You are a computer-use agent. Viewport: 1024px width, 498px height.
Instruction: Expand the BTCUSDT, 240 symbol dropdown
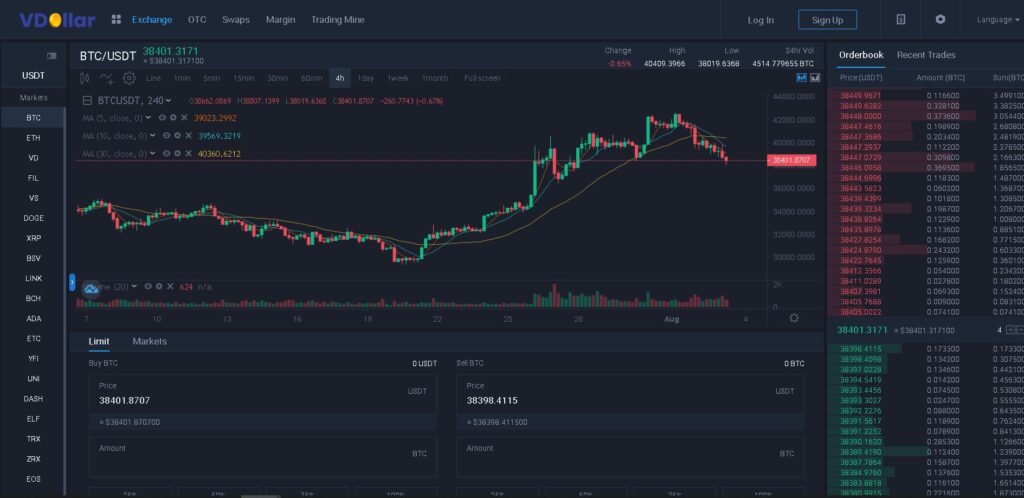tap(168, 100)
